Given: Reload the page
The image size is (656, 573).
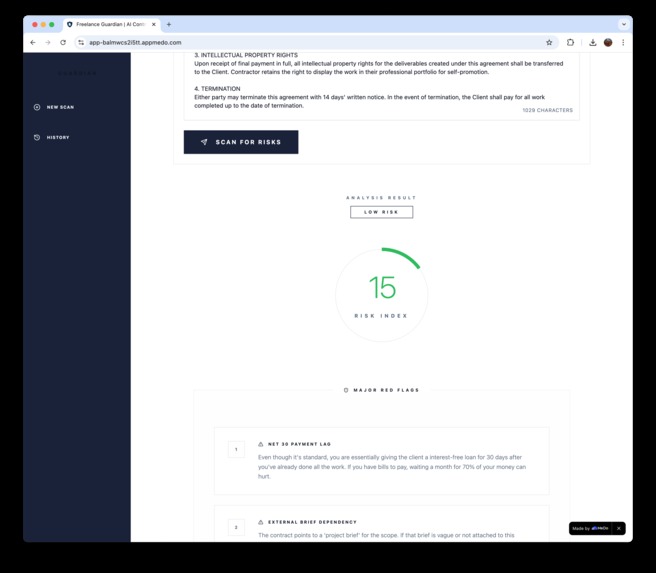Looking at the screenshot, I should click(x=63, y=42).
